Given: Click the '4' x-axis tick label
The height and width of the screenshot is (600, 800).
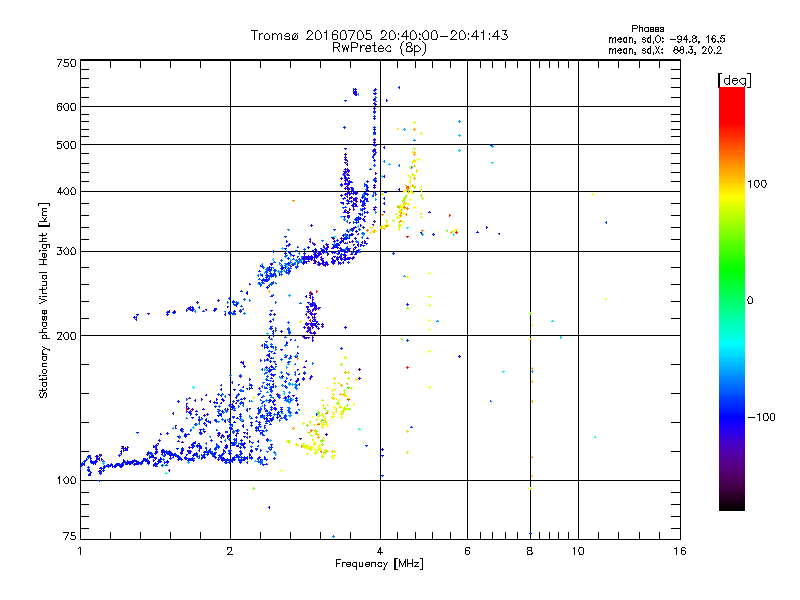Looking at the screenshot, I should (380, 551).
